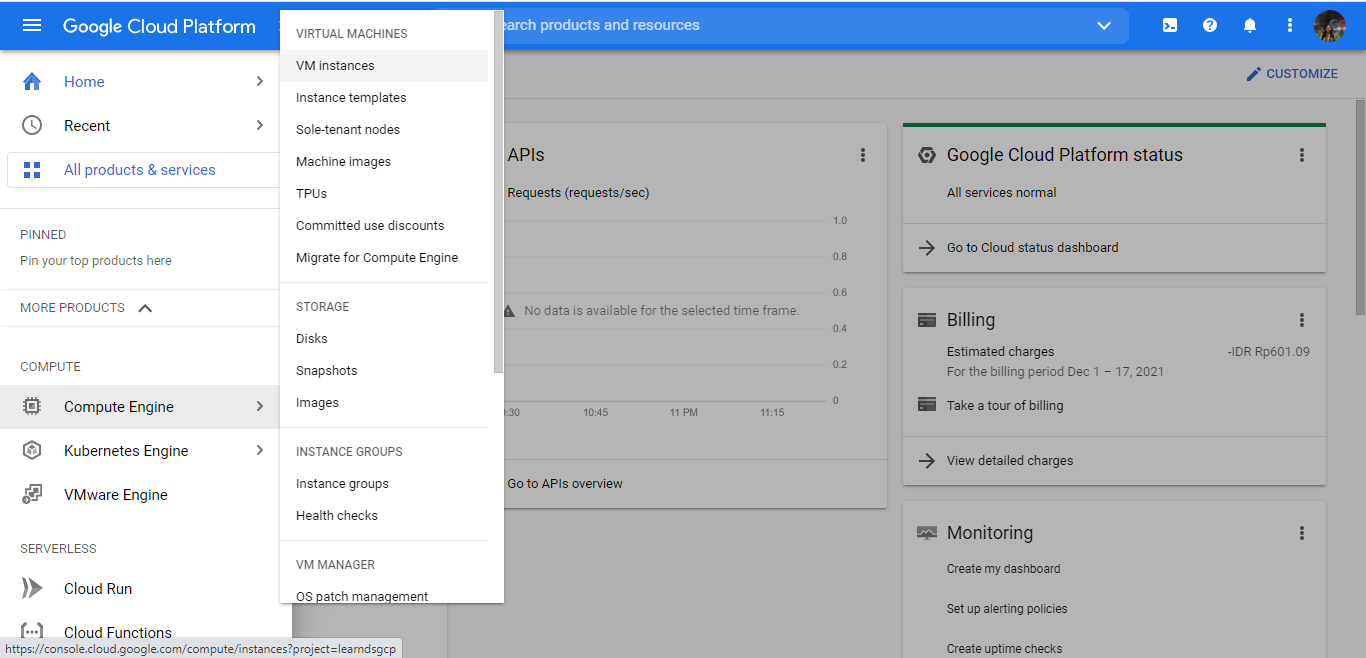This screenshot has height=658, width=1366.
Task: Open Health checks menu item
Action: tap(384, 516)
